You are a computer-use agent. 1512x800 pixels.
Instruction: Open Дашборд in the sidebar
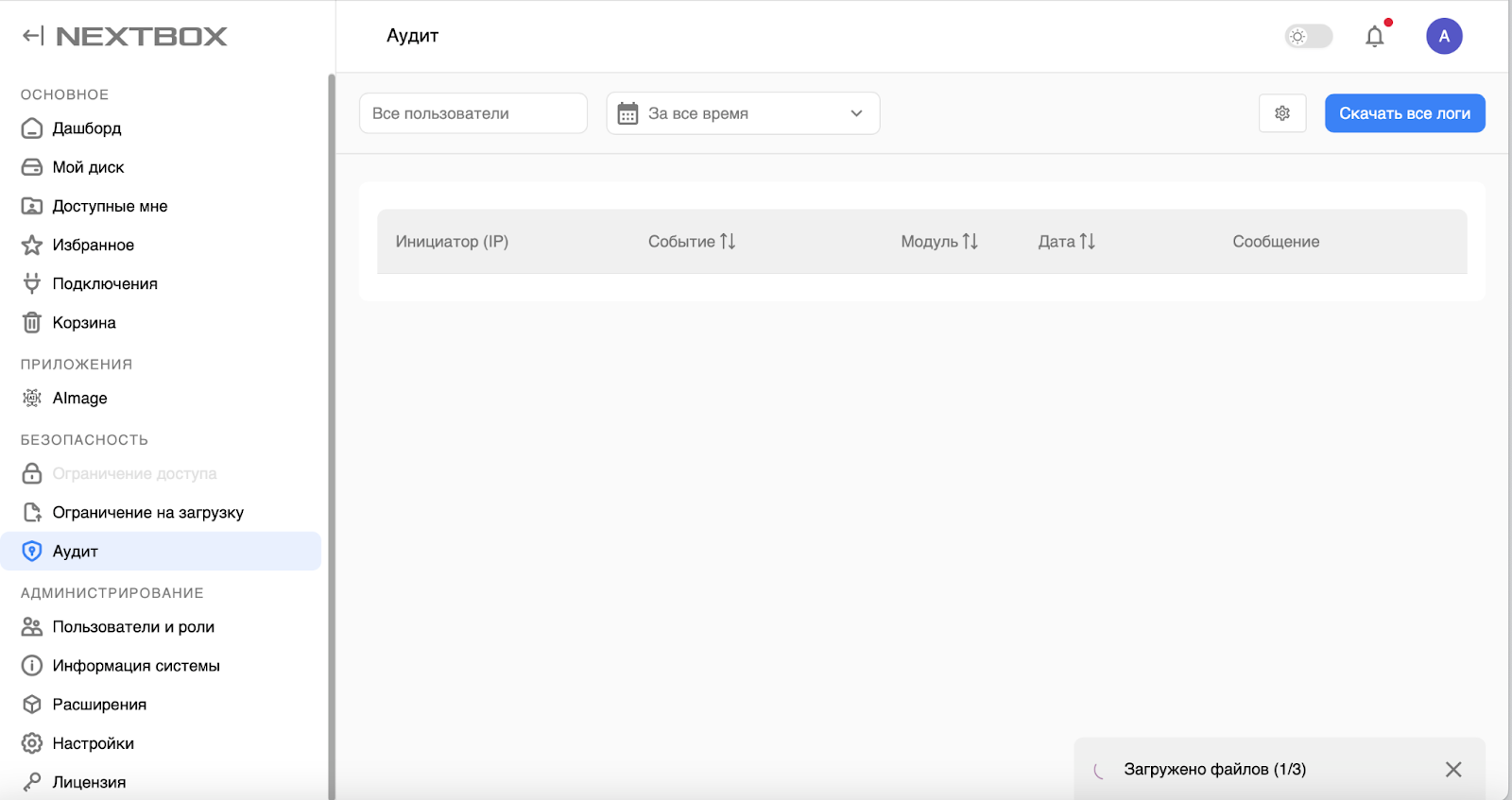[87, 128]
